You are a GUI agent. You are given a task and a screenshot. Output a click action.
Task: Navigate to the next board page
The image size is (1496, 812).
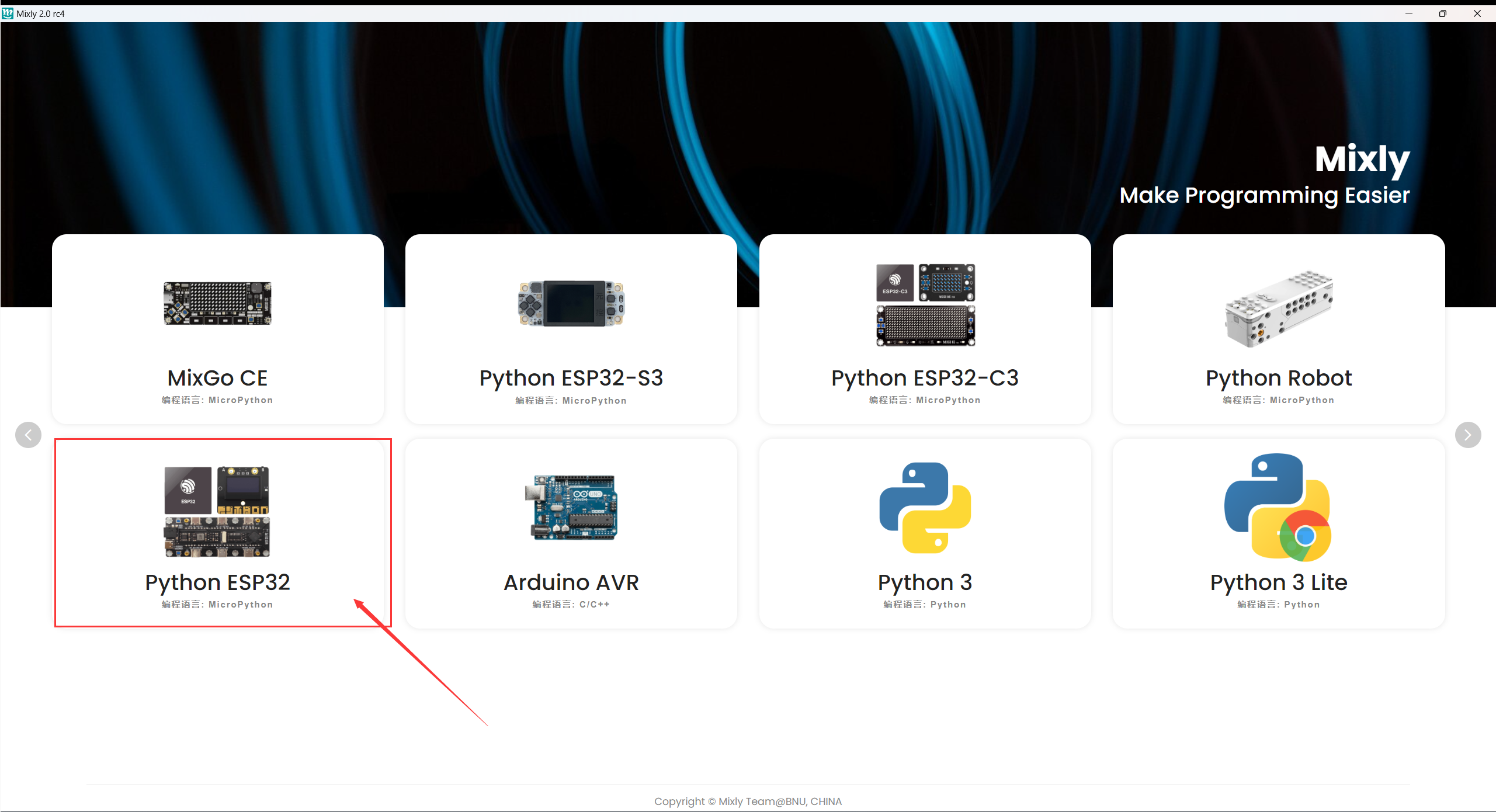click(1468, 435)
